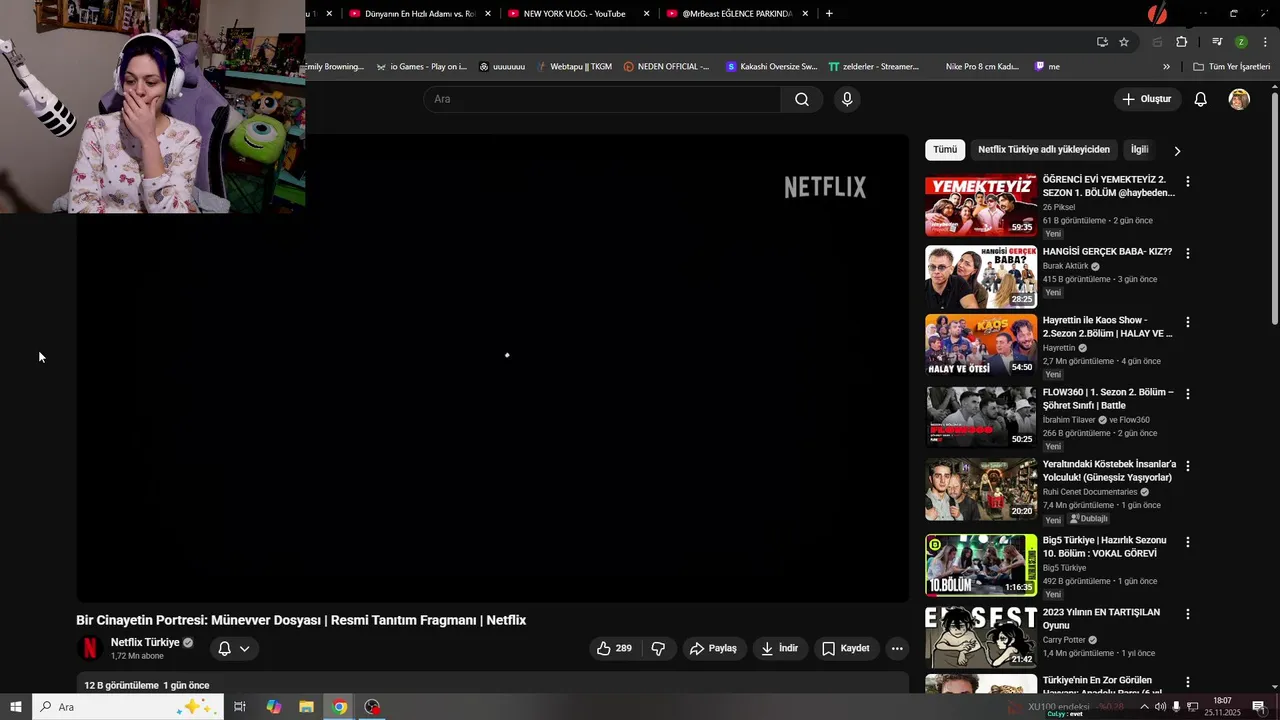Viewport: 1280px width, 720px height.
Task: Open options menu for ÖĞRENCİ EVİ YEMEKTEYİZ video
Action: click(1188, 182)
